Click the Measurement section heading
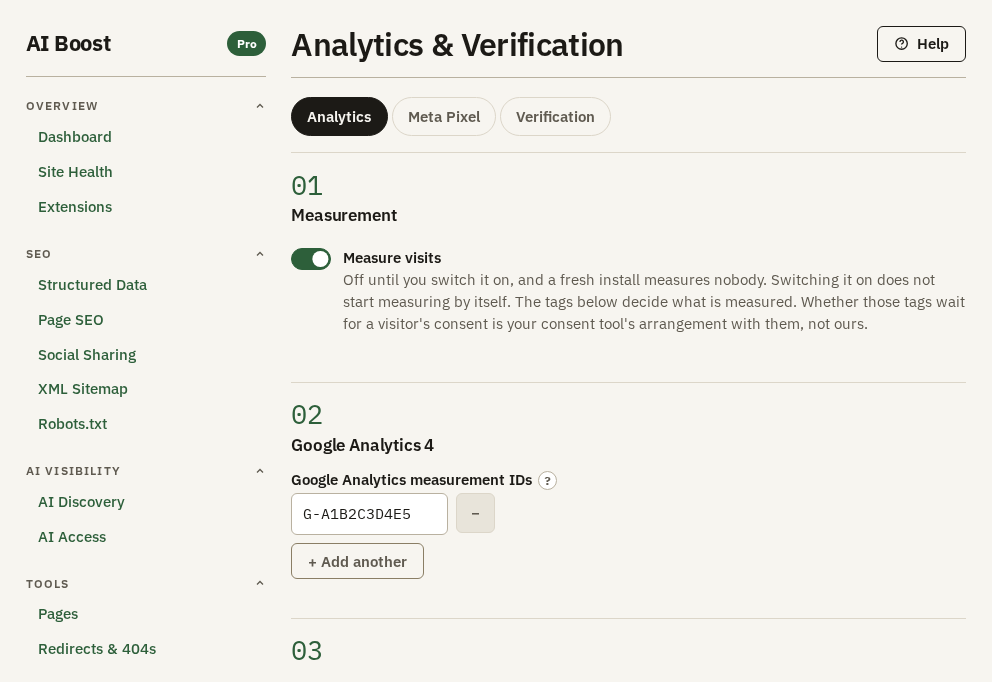This screenshot has height=682, width=992. [344, 216]
